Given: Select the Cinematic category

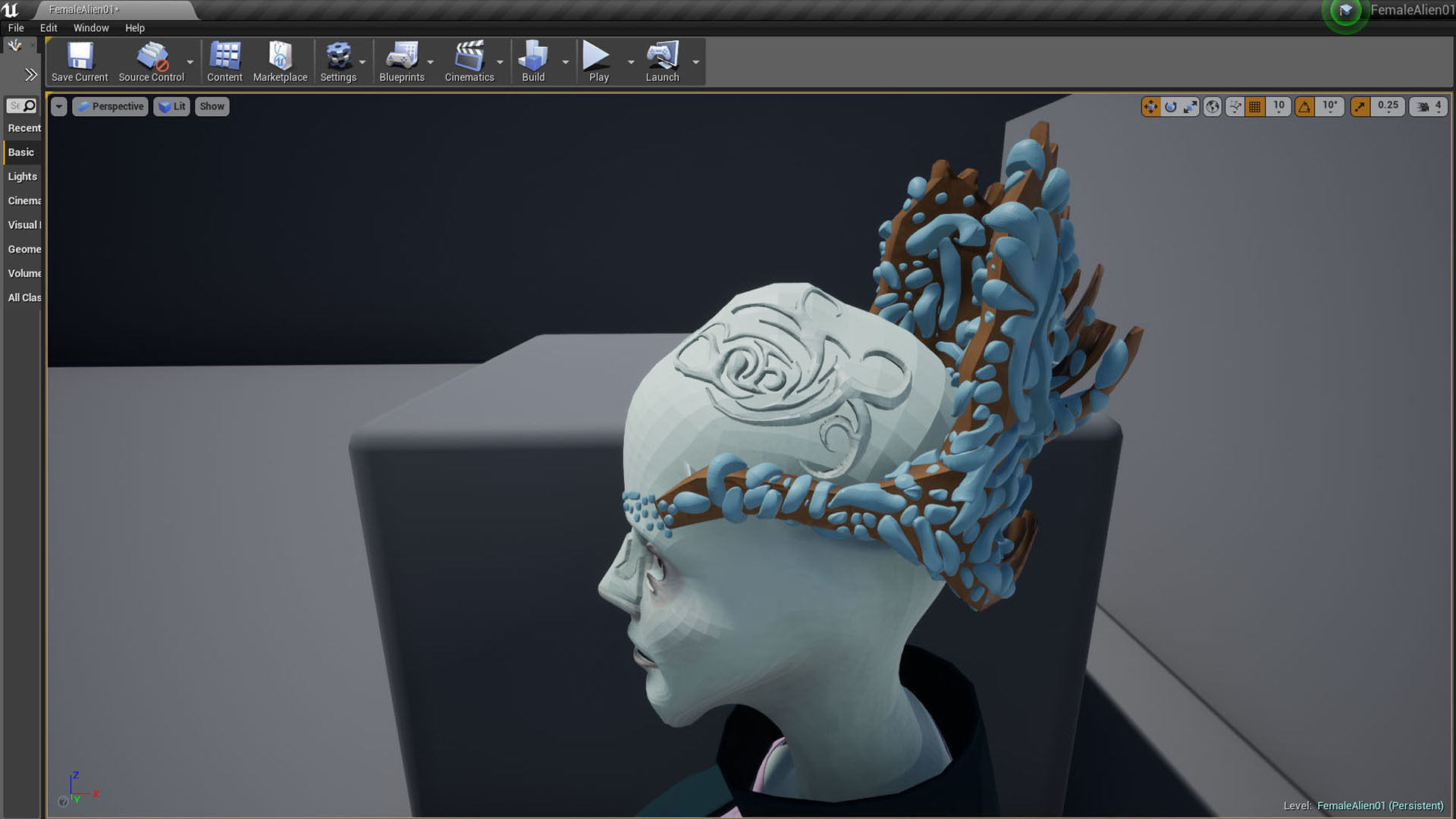Looking at the screenshot, I should [x=24, y=201].
